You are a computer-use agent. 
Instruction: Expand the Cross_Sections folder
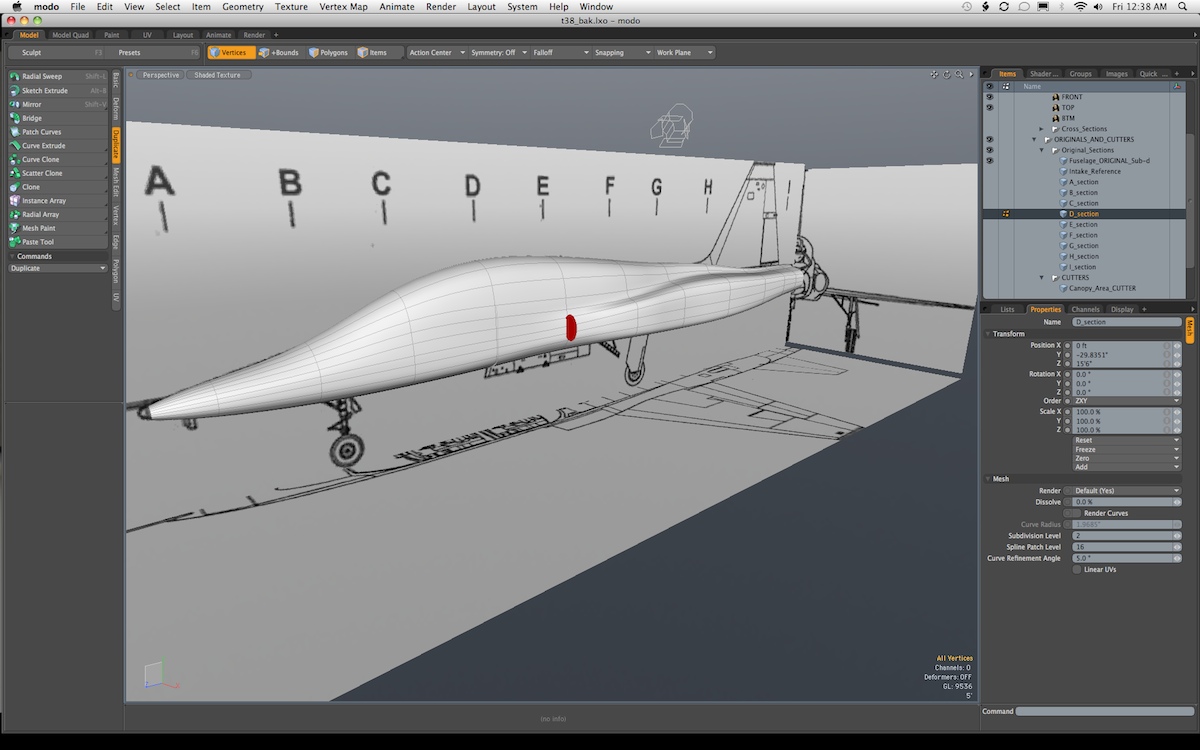[x=1041, y=129]
